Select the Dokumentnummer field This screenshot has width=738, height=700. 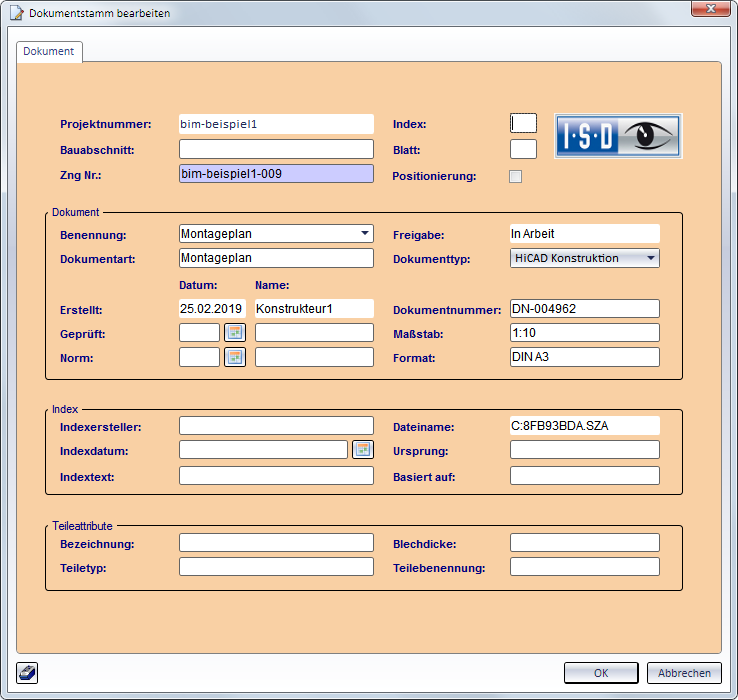(584, 309)
